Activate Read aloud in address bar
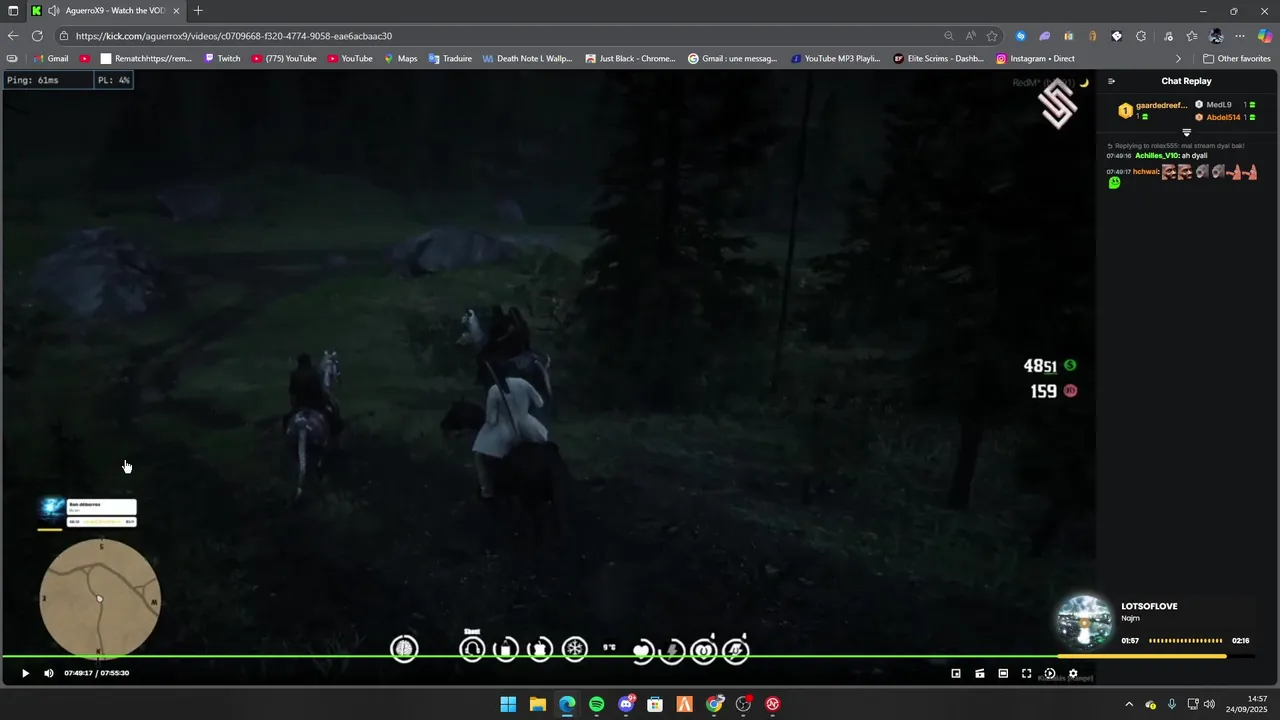Viewport: 1280px width, 720px height. pos(971,36)
